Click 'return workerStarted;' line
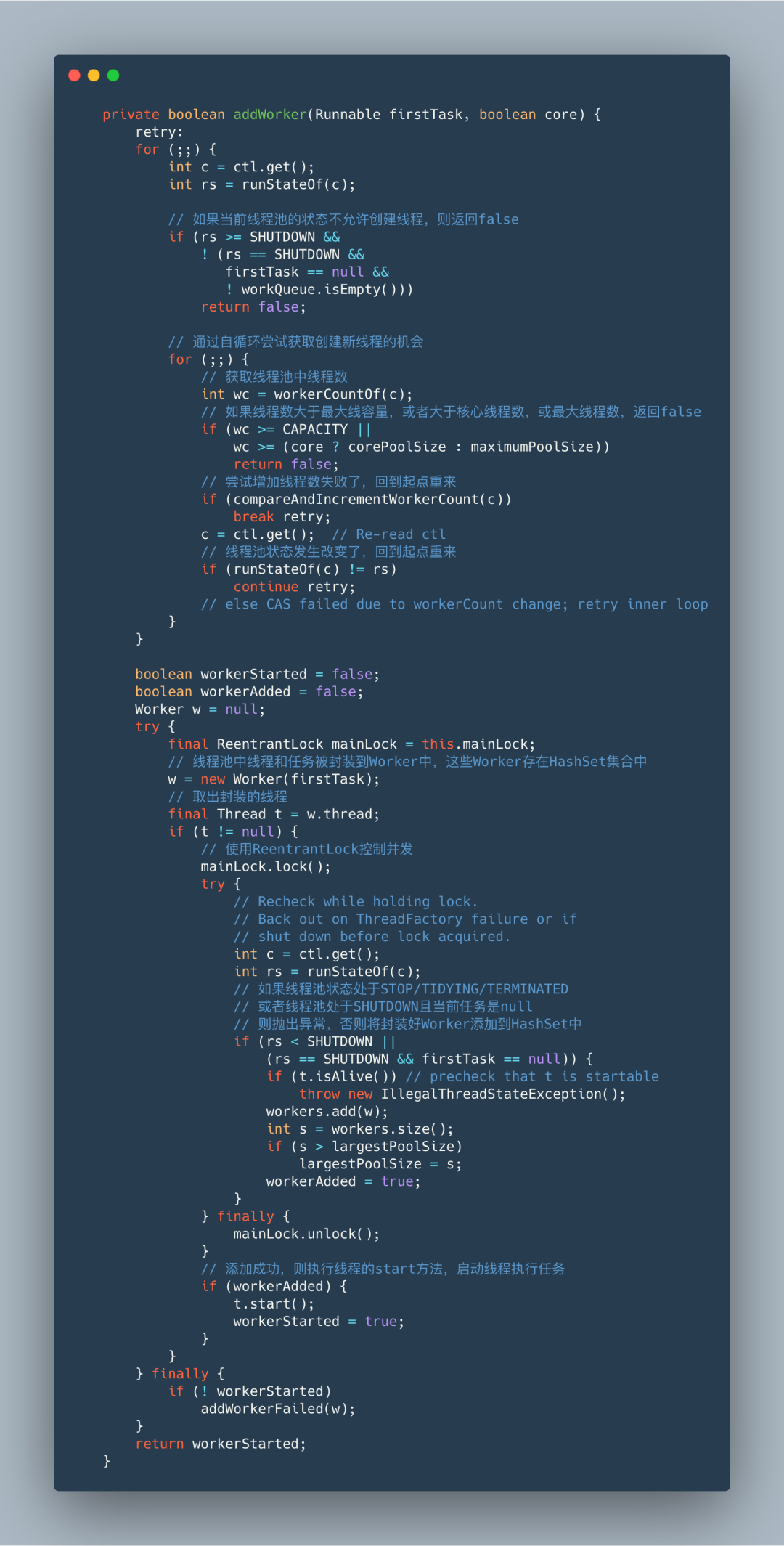784x1546 pixels. (x=221, y=1443)
